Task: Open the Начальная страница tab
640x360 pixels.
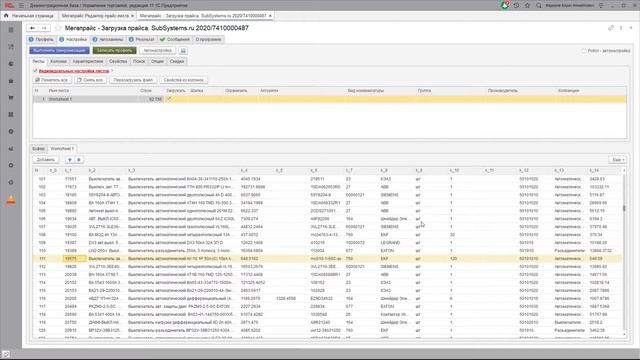Action: pos(29,16)
